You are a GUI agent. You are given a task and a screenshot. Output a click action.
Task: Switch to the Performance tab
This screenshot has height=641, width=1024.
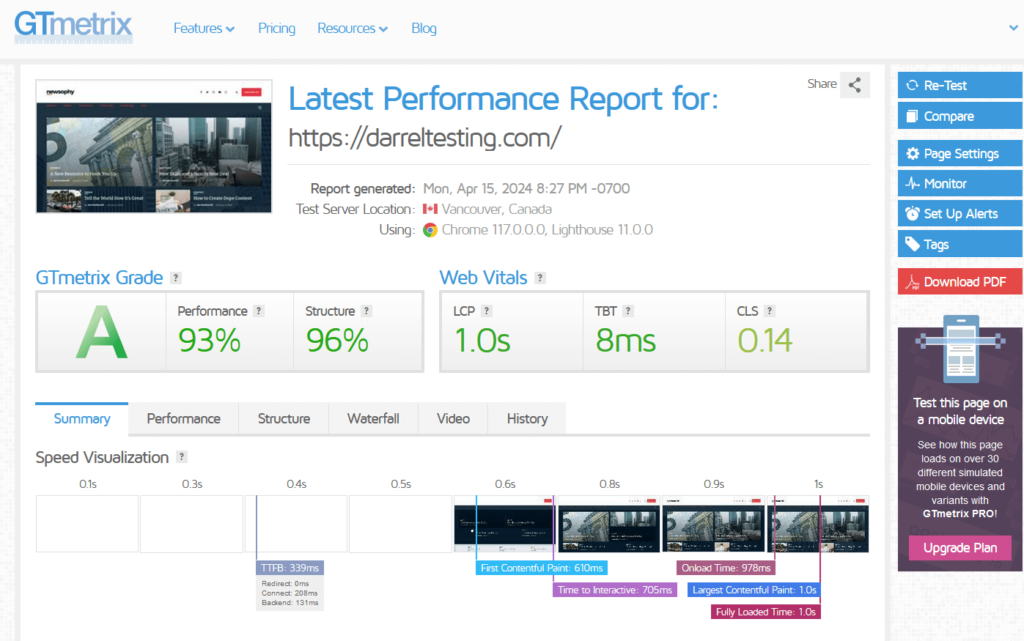pos(184,418)
